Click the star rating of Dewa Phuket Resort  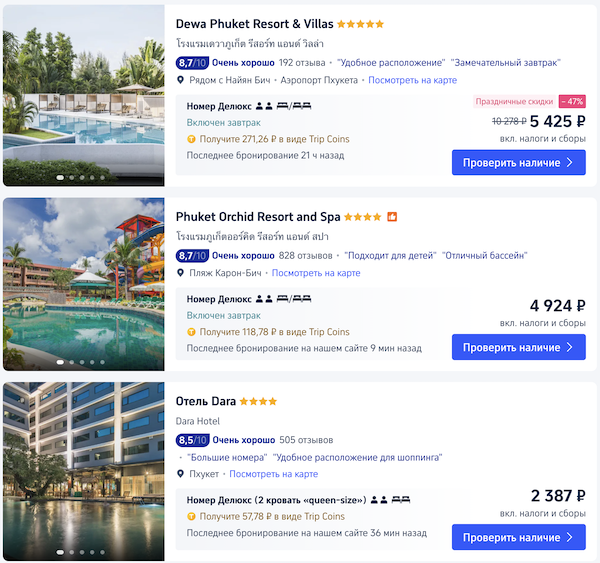(x=360, y=24)
